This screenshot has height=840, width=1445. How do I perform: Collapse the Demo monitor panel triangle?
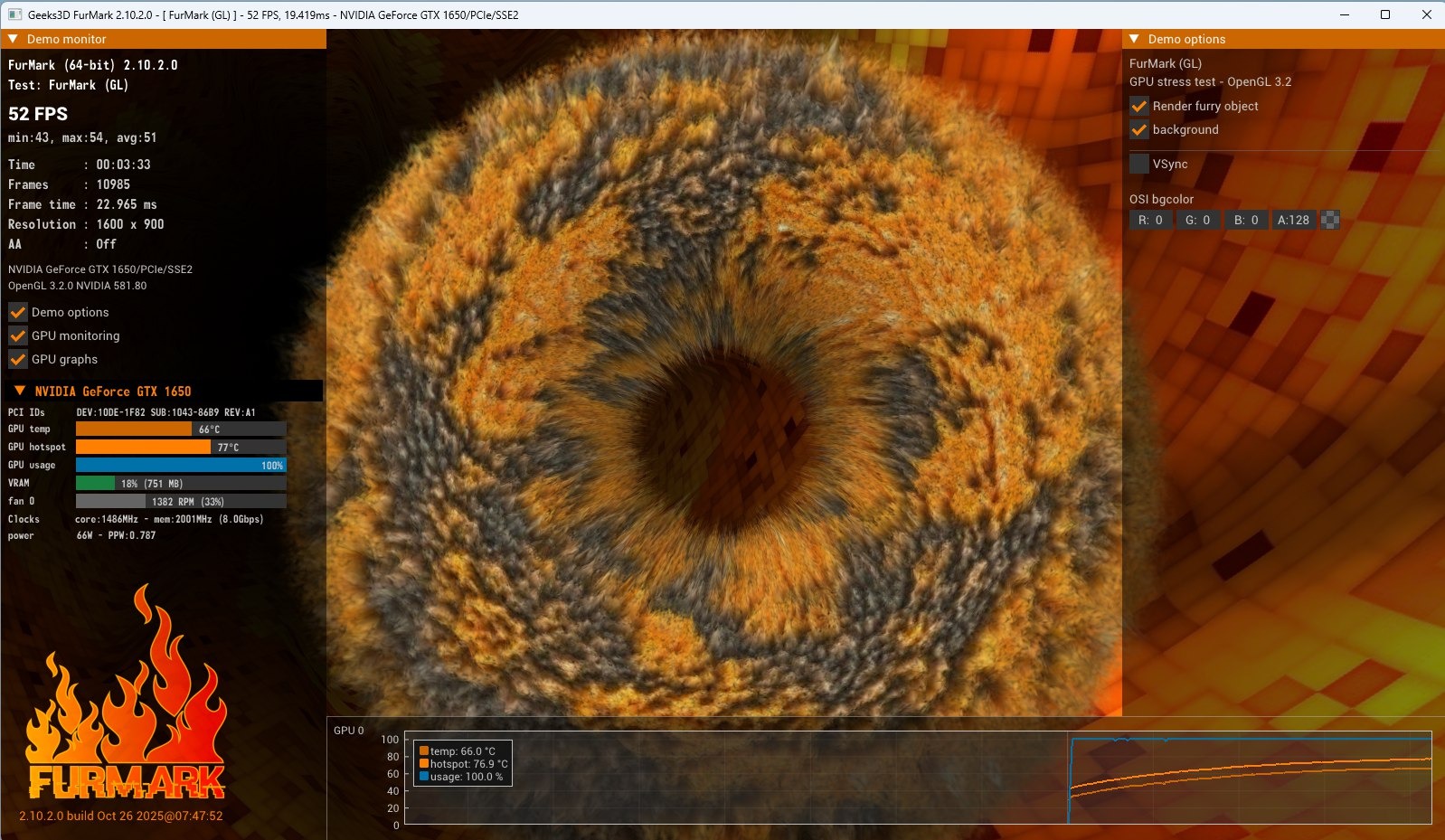[13, 39]
